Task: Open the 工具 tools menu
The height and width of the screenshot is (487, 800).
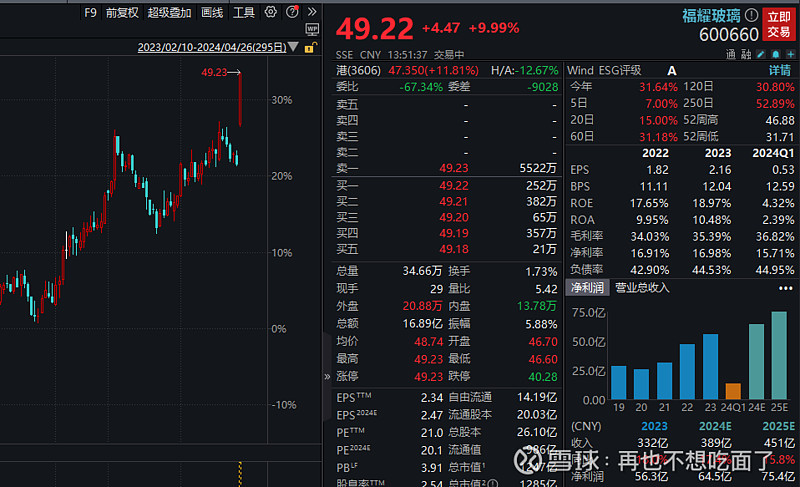Action: pos(244,12)
